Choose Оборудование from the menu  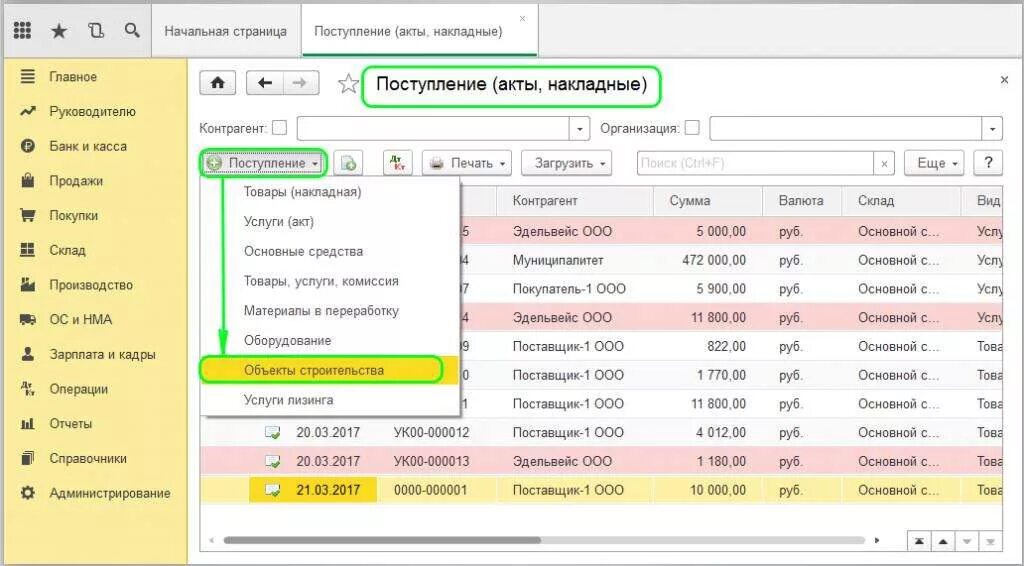(287, 341)
